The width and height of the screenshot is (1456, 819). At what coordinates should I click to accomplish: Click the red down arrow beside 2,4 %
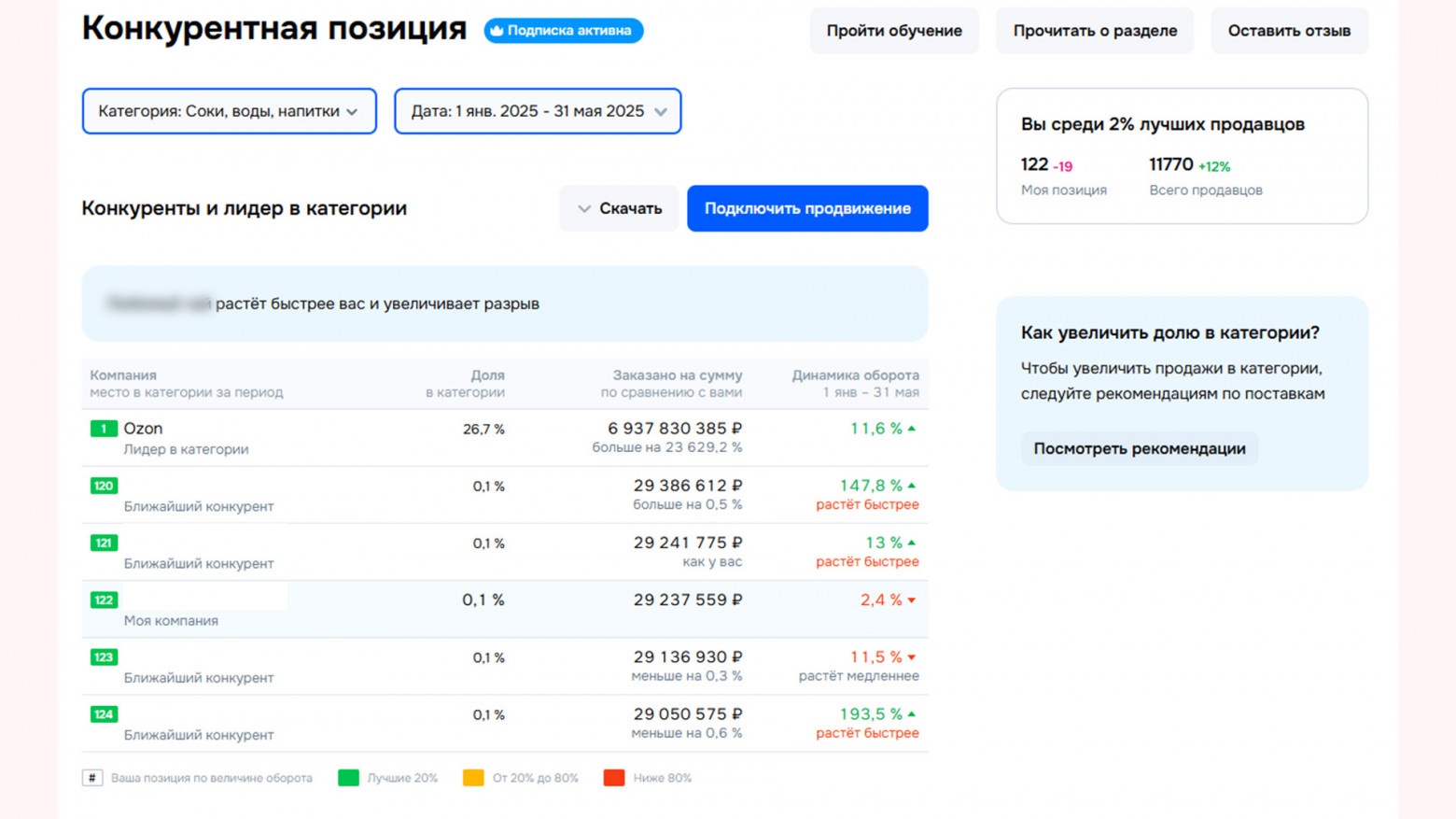[912, 600]
